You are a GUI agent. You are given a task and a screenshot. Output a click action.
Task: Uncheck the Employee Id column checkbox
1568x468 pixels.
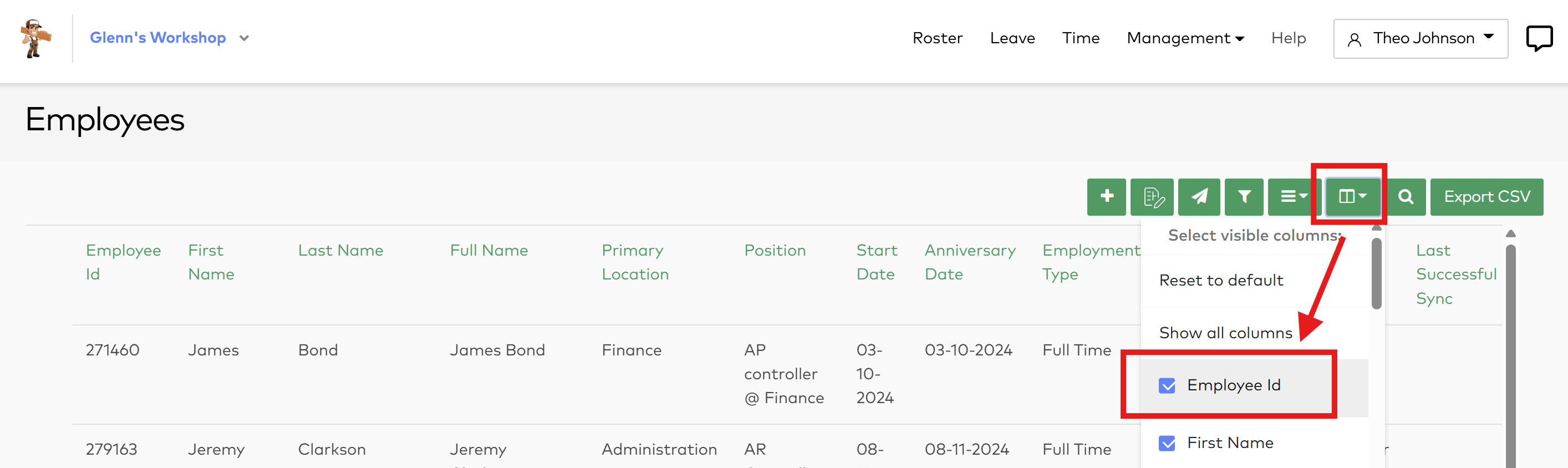click(1167, 385)
